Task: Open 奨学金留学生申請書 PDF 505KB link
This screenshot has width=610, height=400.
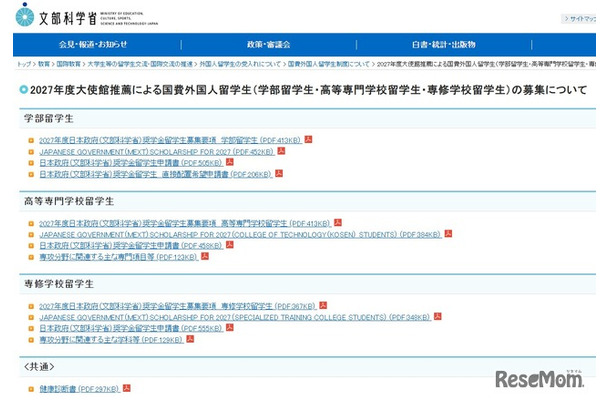Action: [x=131, y=163]
